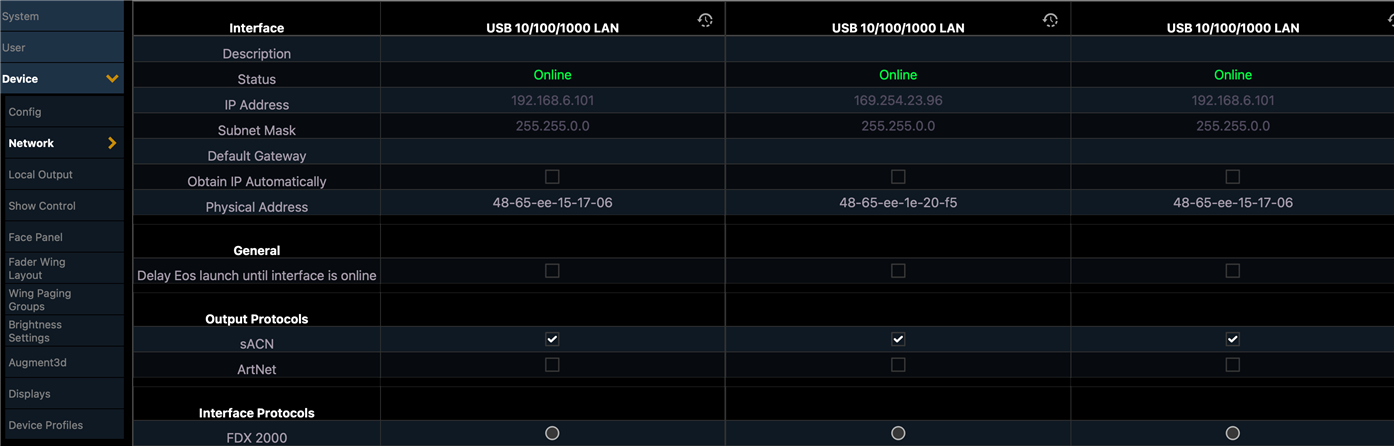This screenshot has height=446, width=1394.
Task: Select FDX 2000 radio for second interface
Action: 898,433
